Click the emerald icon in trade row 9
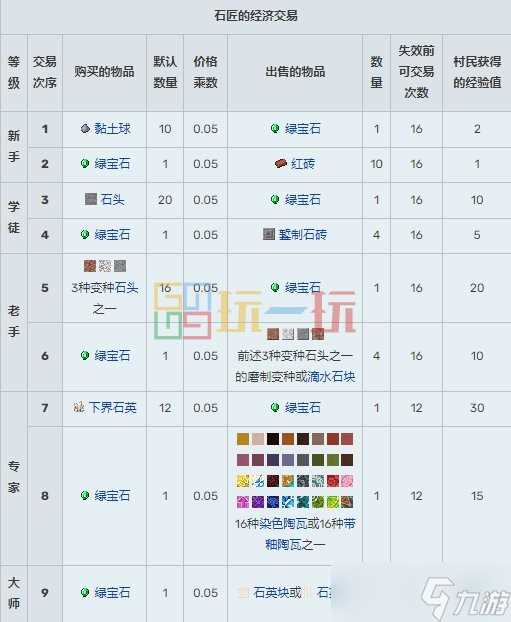This screenshot has height=622, width=511. [x=85, y=593]
